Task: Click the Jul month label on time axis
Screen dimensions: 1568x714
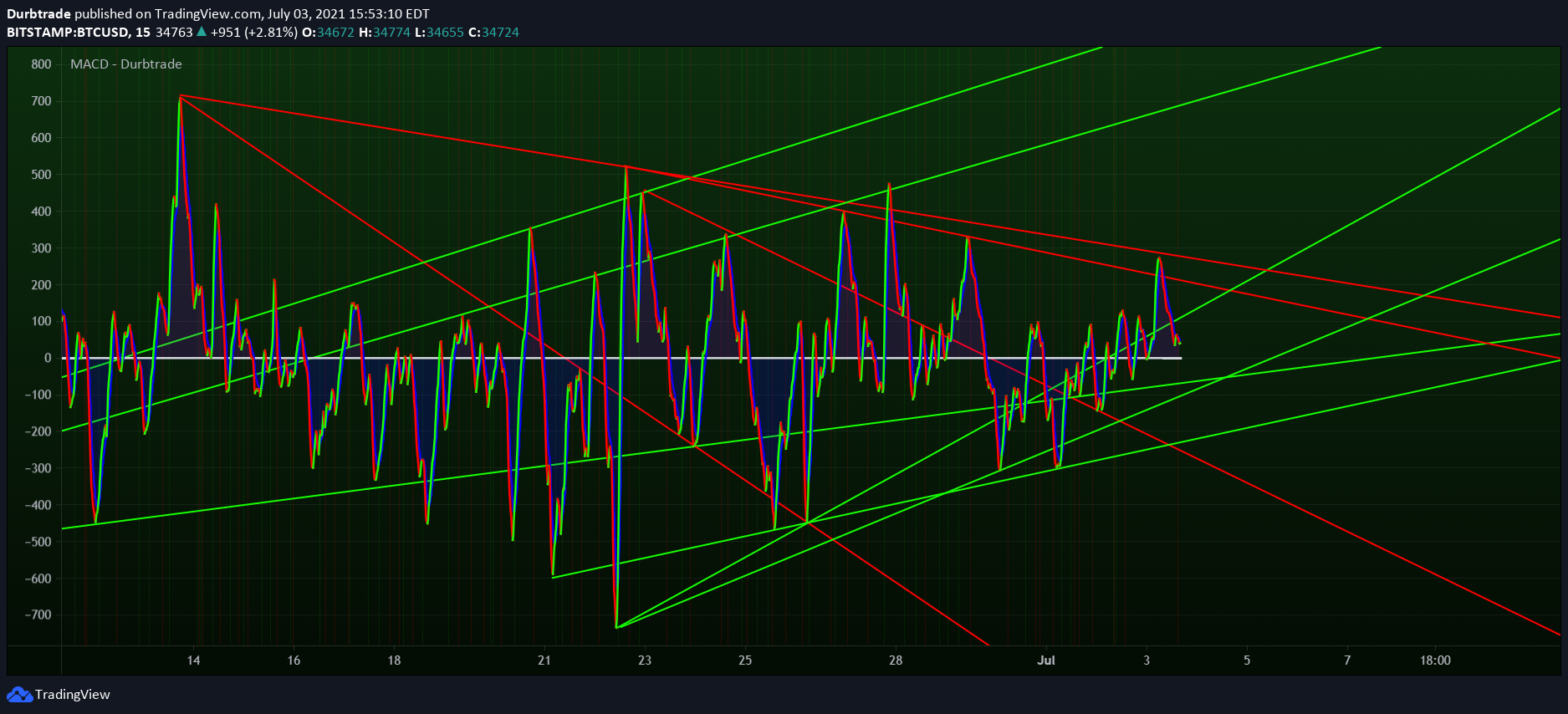Action: (1046, 660)
